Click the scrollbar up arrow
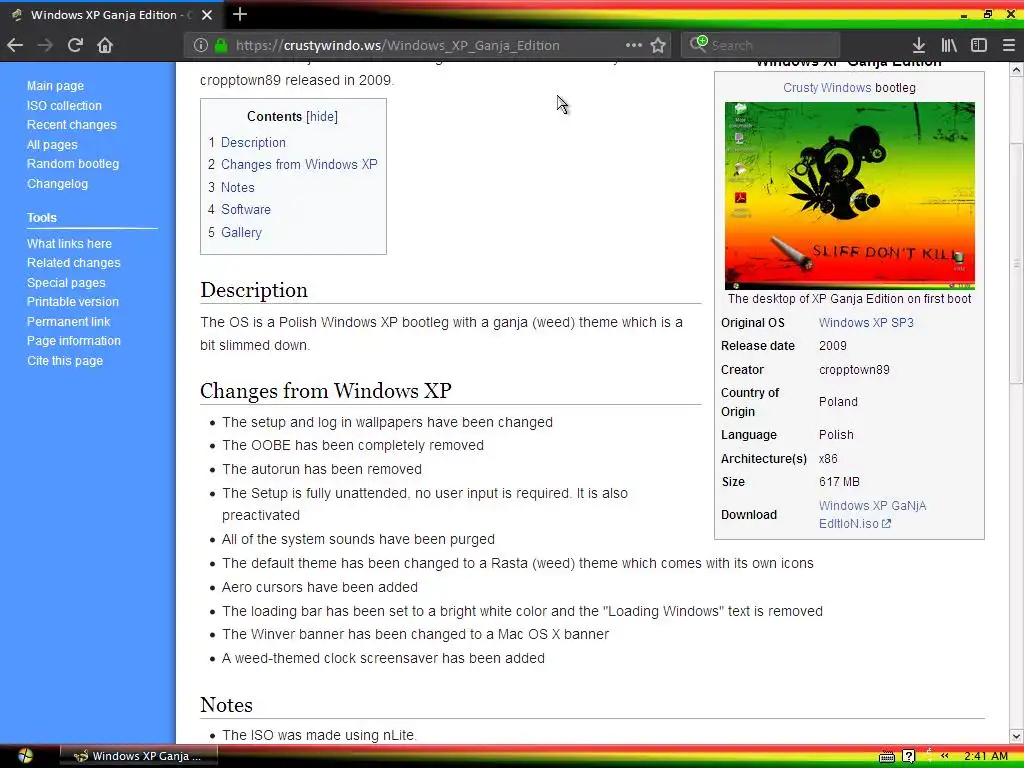1024x768 pixels. [1016, 69]
